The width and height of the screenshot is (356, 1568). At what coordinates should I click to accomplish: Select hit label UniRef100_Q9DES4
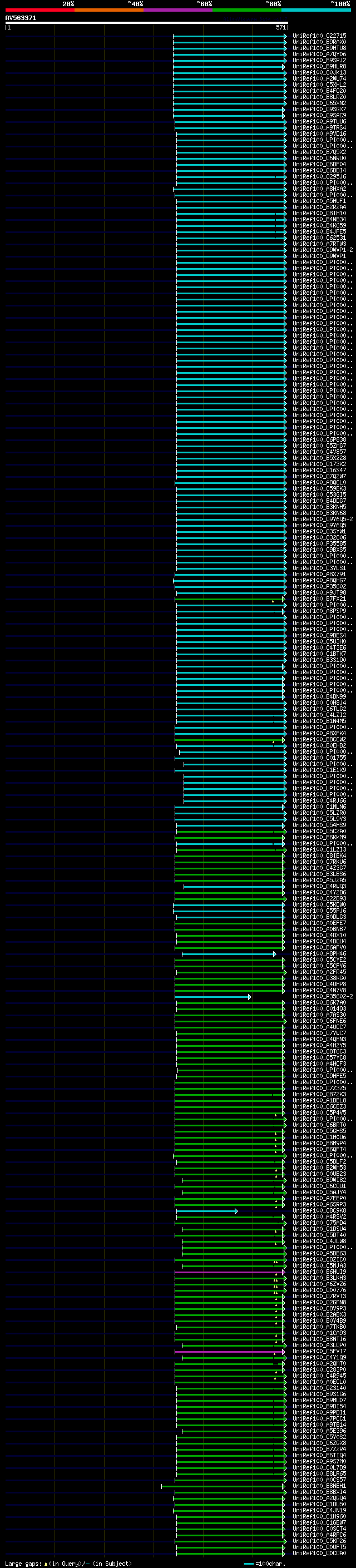[319, 635]
